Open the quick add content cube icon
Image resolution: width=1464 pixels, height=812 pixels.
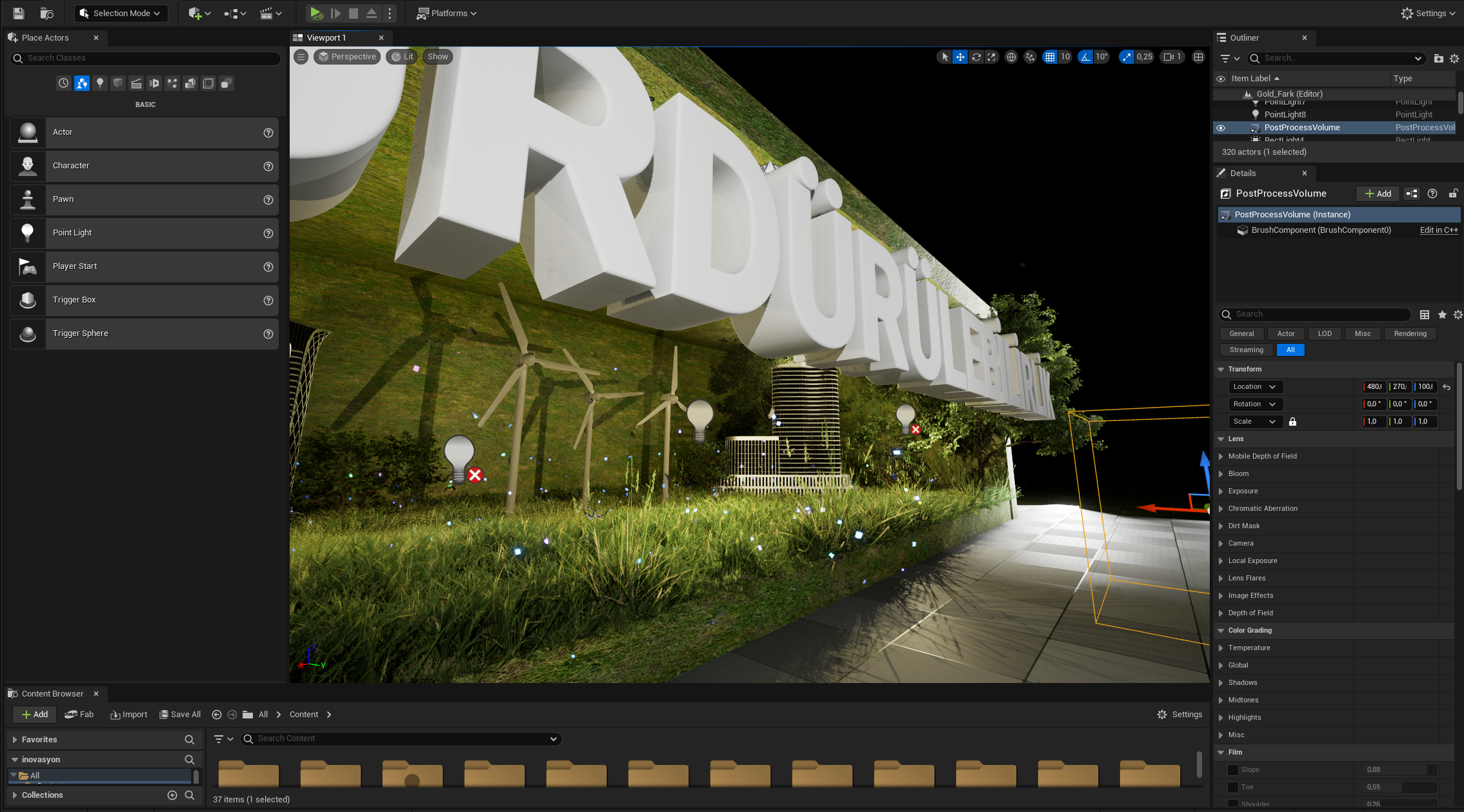(x=199, y=13)
